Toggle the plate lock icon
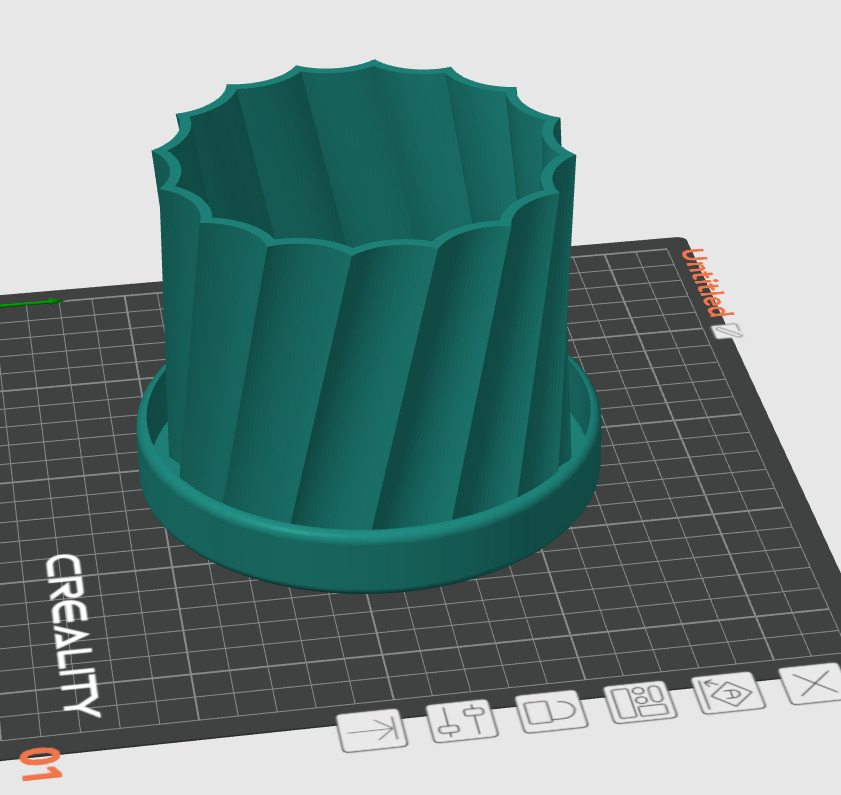Screen dimensions: 841x795 [551, 711]
